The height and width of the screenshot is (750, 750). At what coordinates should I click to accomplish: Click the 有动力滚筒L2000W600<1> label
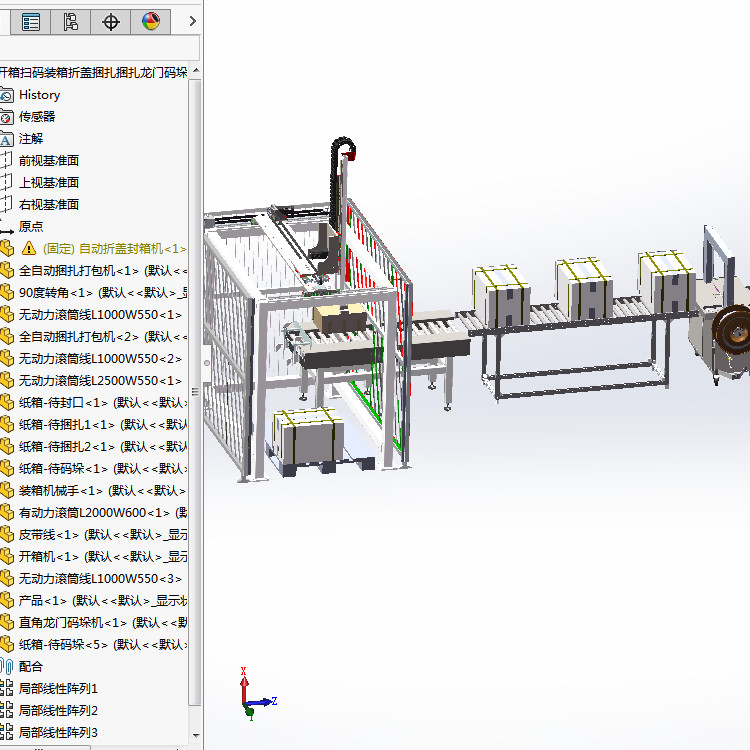tap(103, 513)
